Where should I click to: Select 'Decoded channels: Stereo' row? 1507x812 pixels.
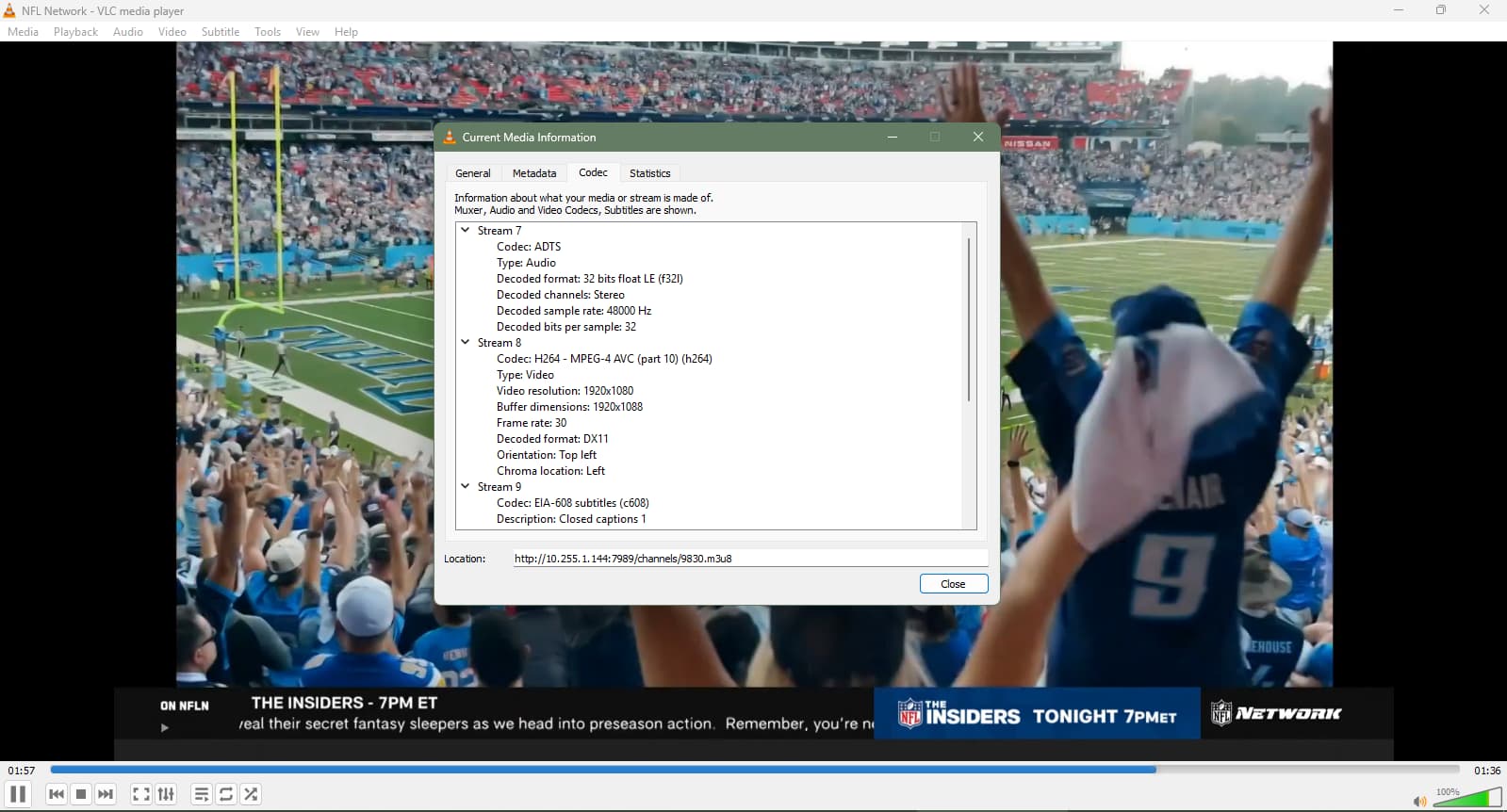[x=561, y=295]
